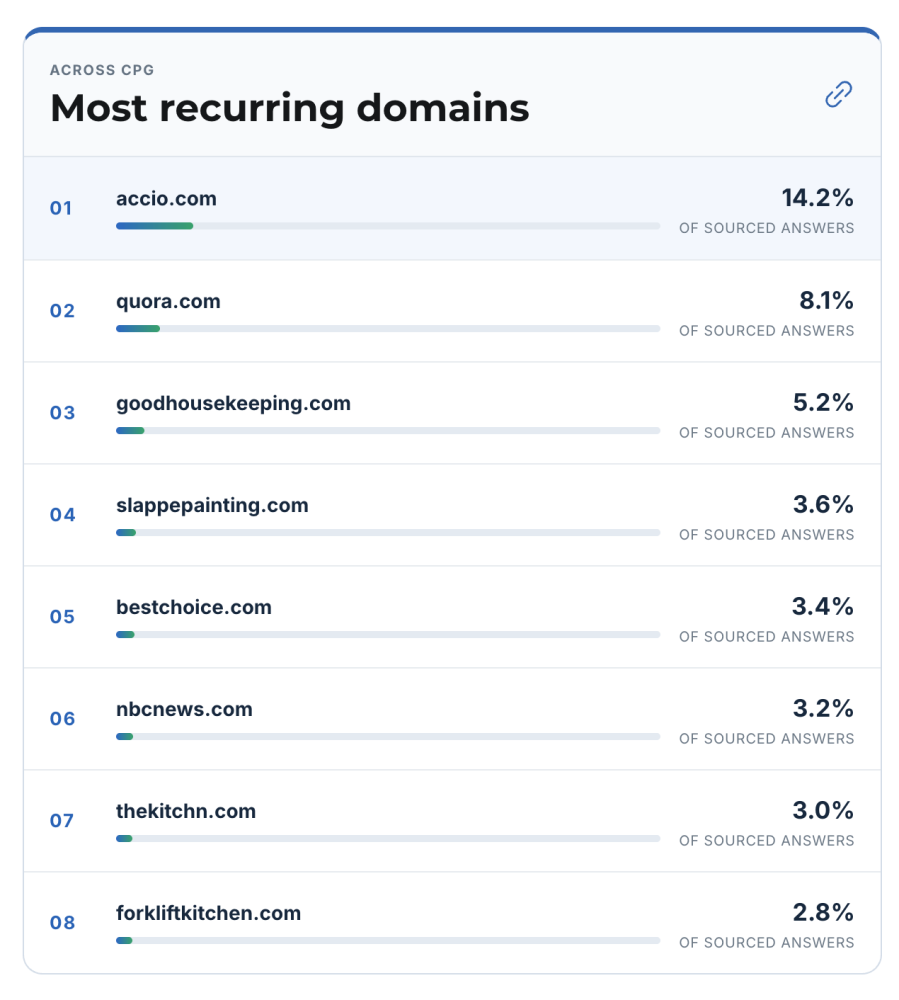Click the progress bar under thekitchn.com

pos(388,839)
